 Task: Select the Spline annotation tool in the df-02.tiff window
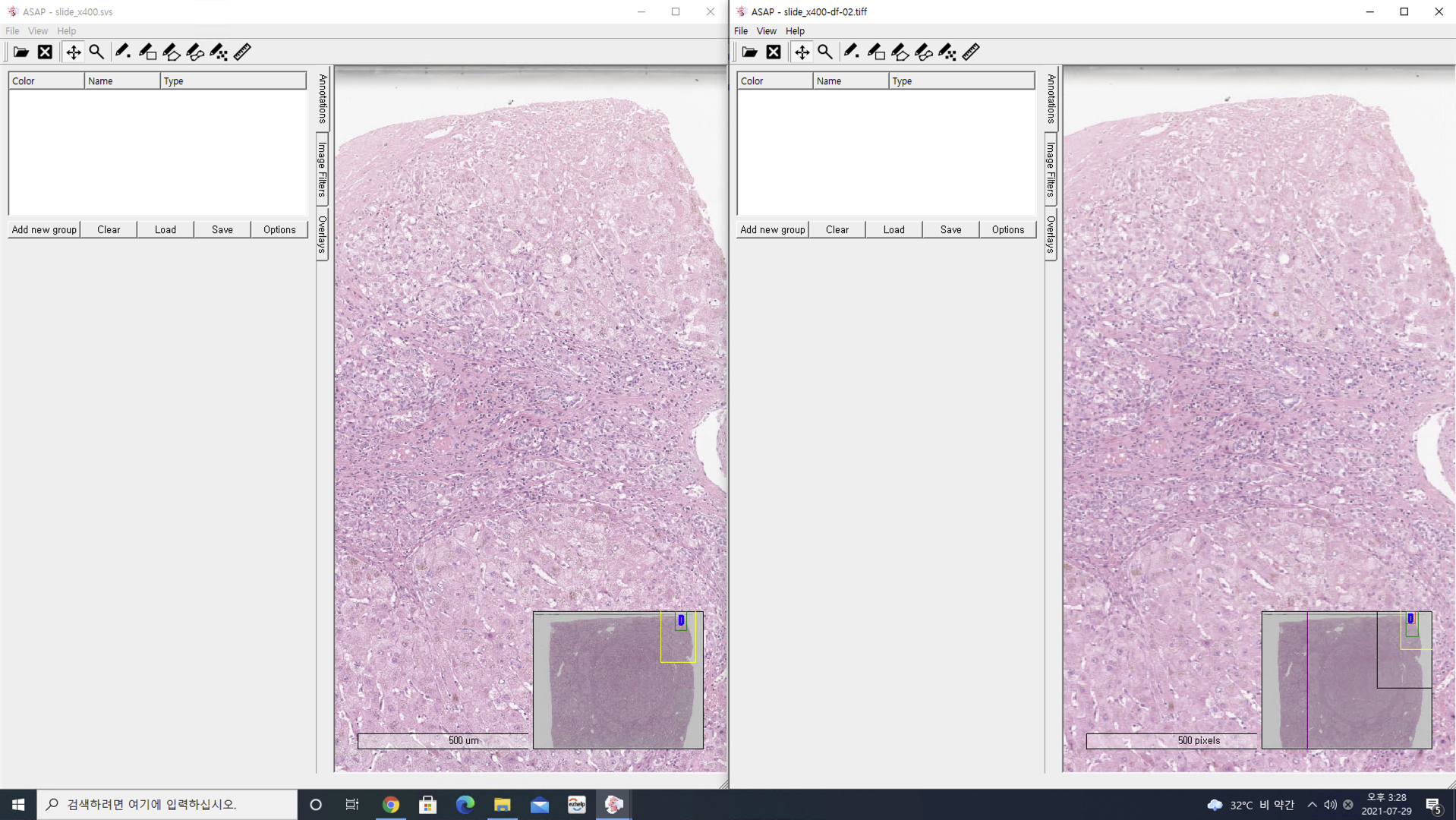tap(924, 52)
